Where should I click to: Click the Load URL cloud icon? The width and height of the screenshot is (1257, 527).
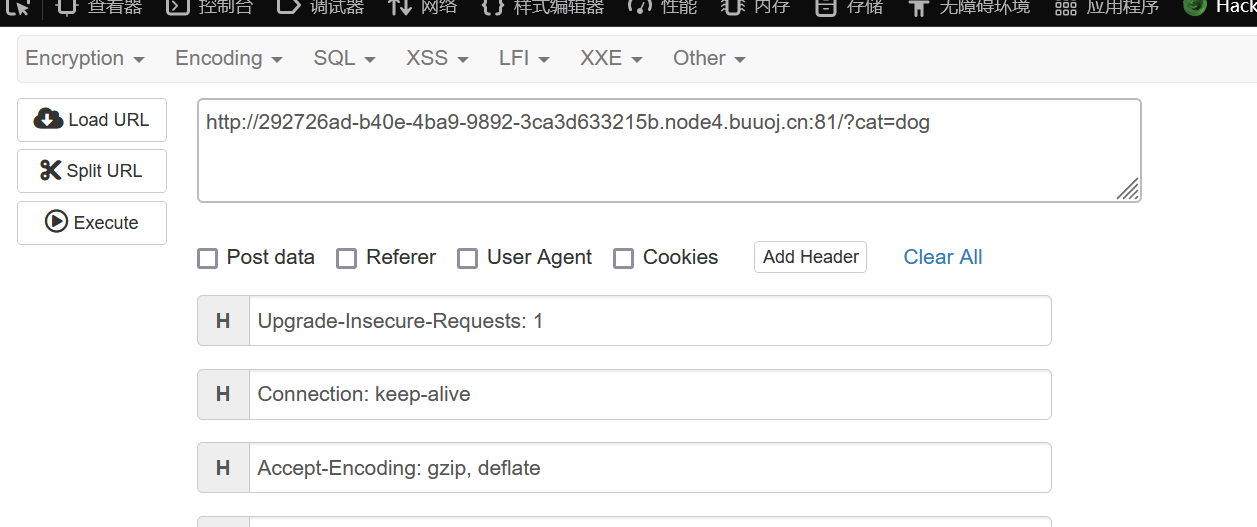pyautogui.click(x=48, y=119)
